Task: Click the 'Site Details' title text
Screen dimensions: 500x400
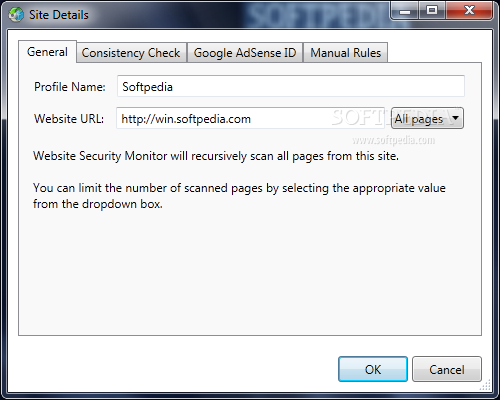Action: [59, 15]
